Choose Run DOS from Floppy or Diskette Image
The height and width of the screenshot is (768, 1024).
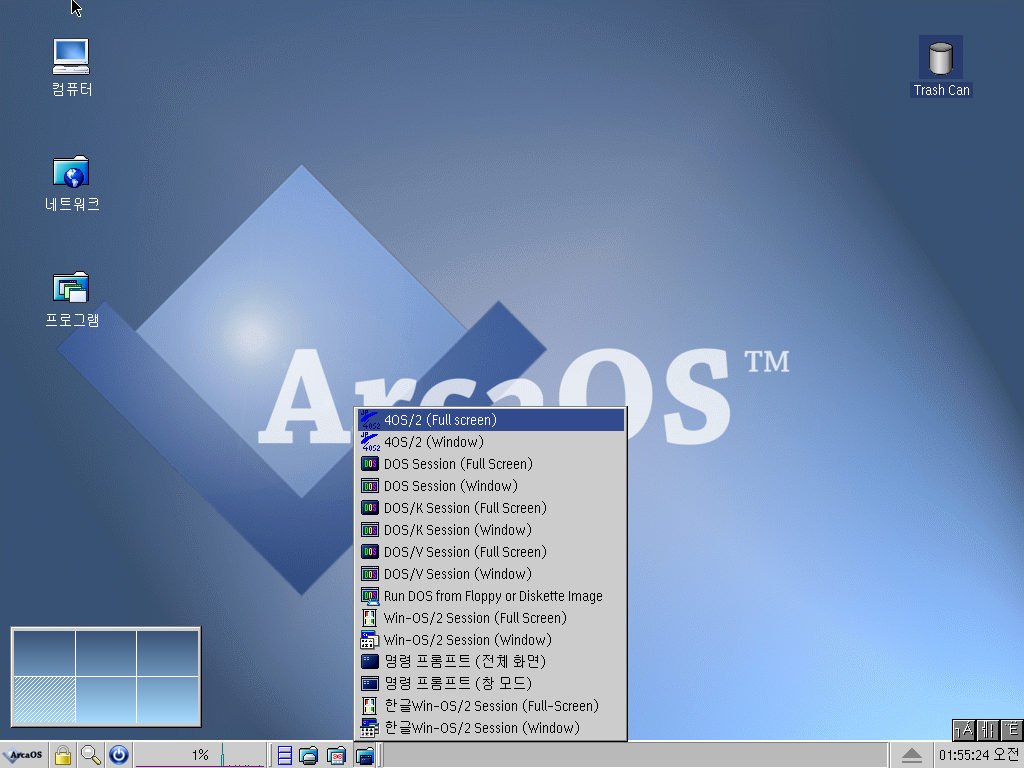(x=493, y=596)
